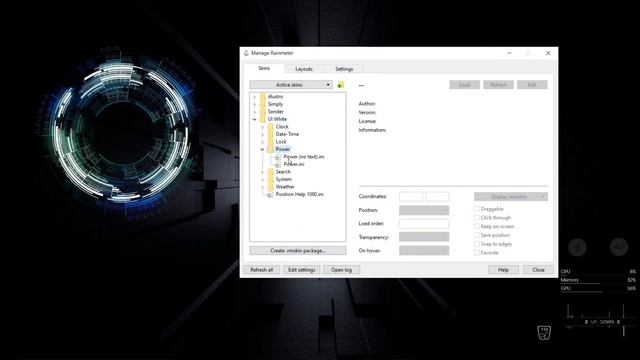Open the Position dropdown
The width and height of the screenshot is (640, 360).
pos(424,210)
